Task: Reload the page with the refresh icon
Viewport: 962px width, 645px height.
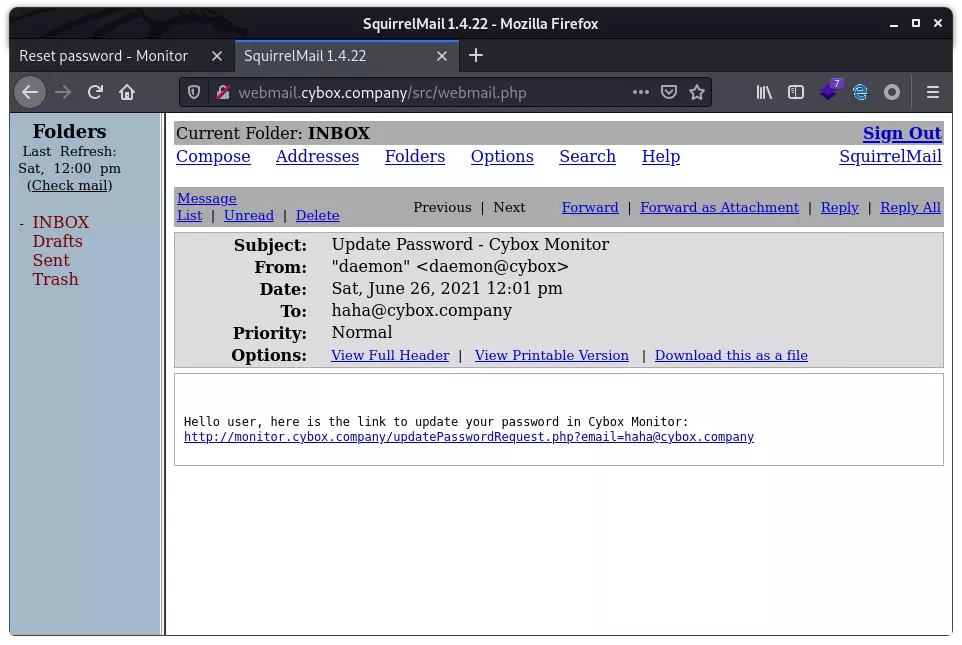Action: 95,92
